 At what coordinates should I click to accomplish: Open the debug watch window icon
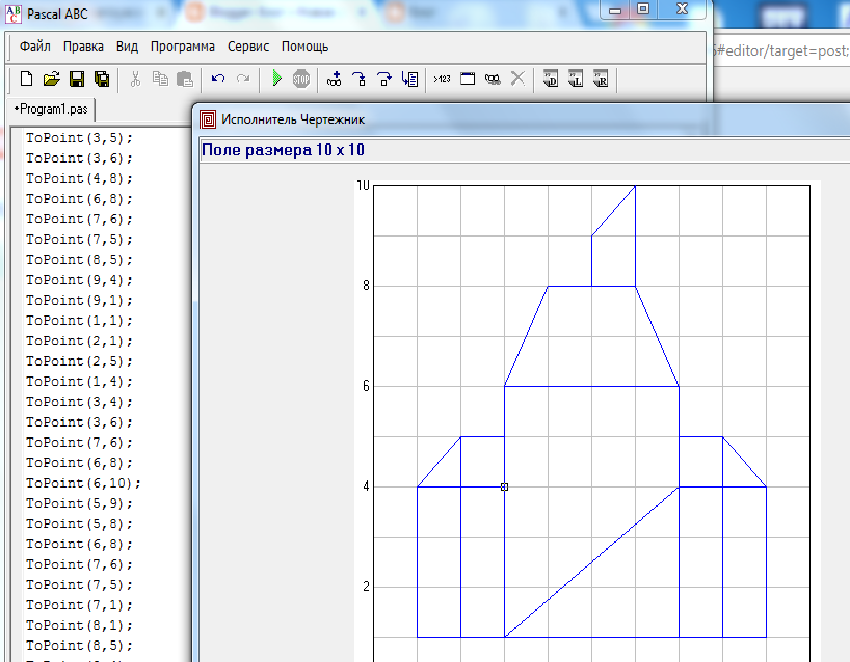point(493,79)
